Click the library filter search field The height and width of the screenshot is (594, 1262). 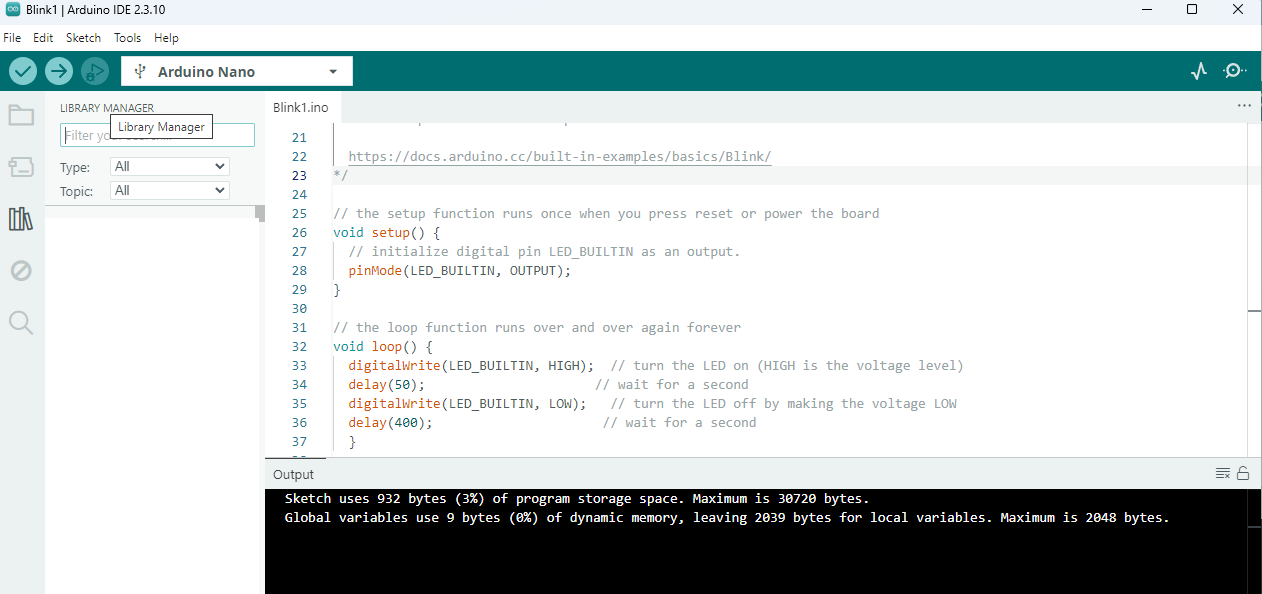pyautogui.click(x=157, y=135)
